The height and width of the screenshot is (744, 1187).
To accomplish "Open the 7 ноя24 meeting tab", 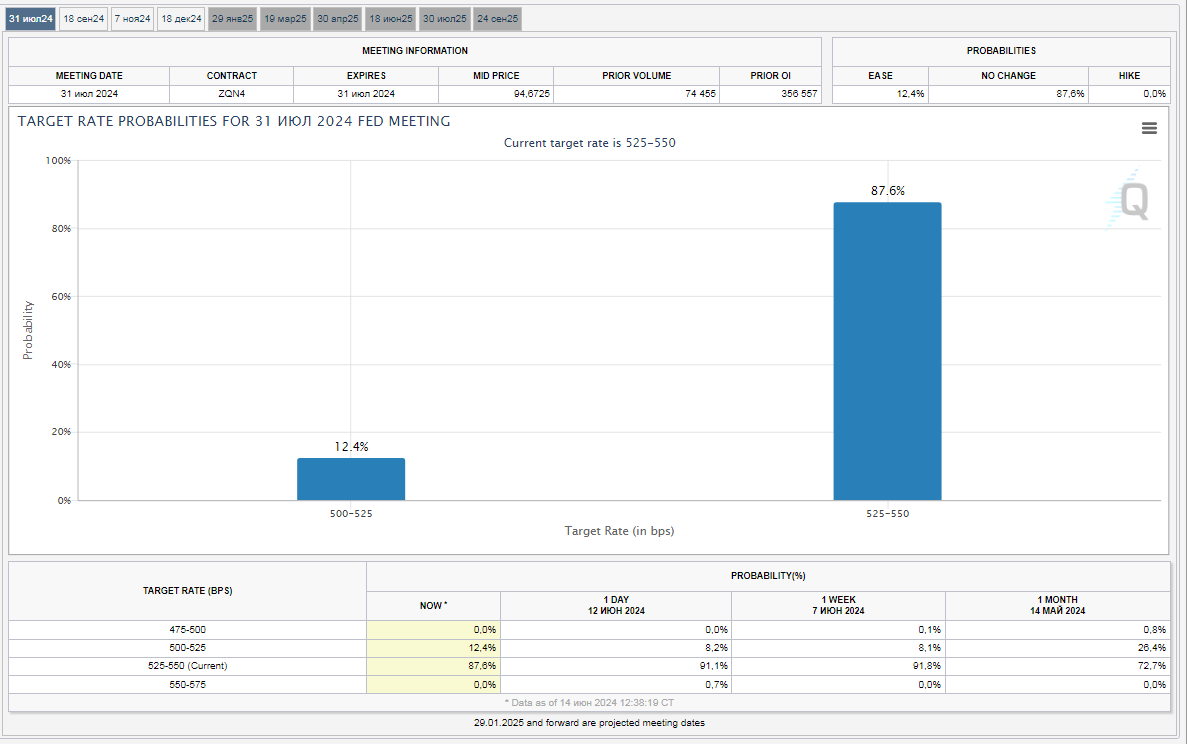I will [x=132, y=19].
